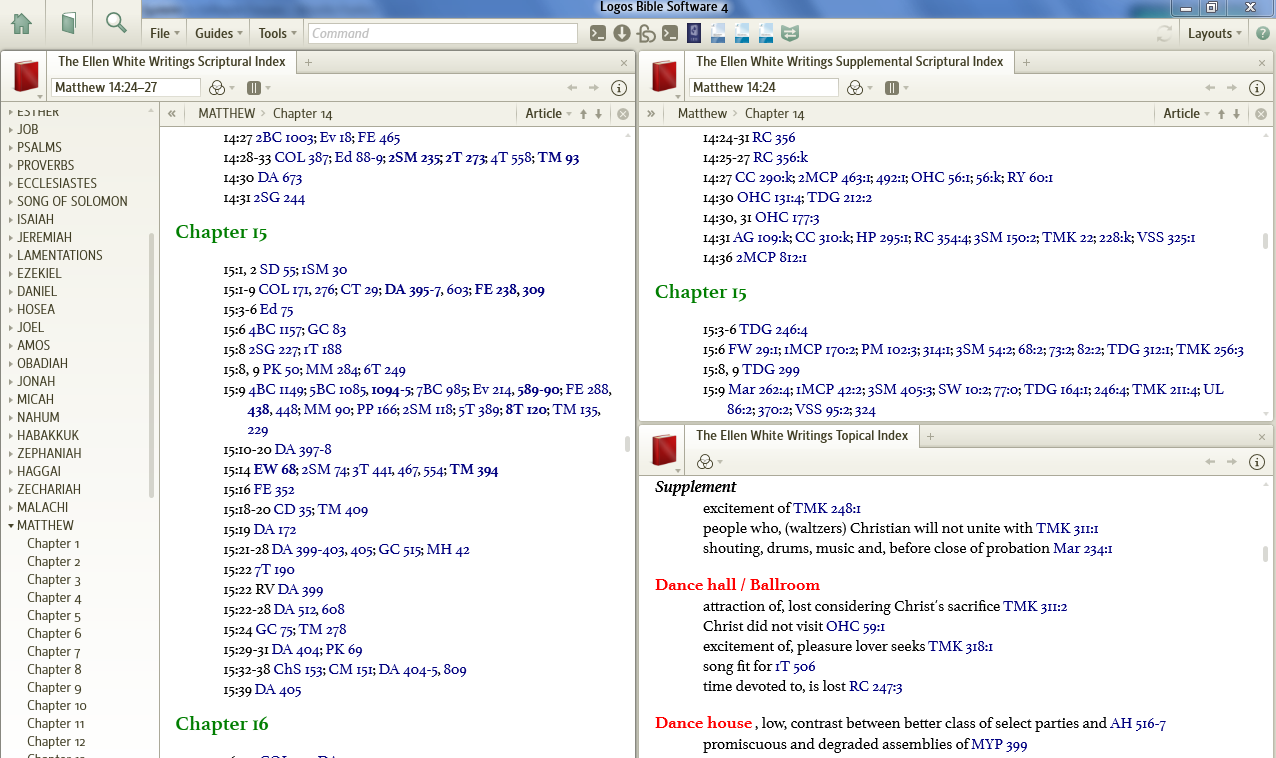Screen dimensions: 1276x758
Task: Open Article navigation dropdown in Scriptural Index
Action: [549, 114]
